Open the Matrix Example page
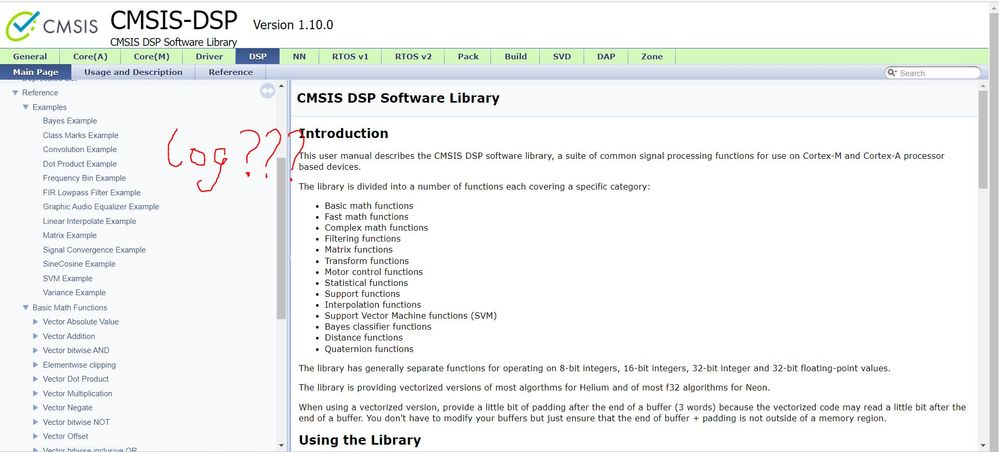Viewport: 999px width, 452px height. 69,235
